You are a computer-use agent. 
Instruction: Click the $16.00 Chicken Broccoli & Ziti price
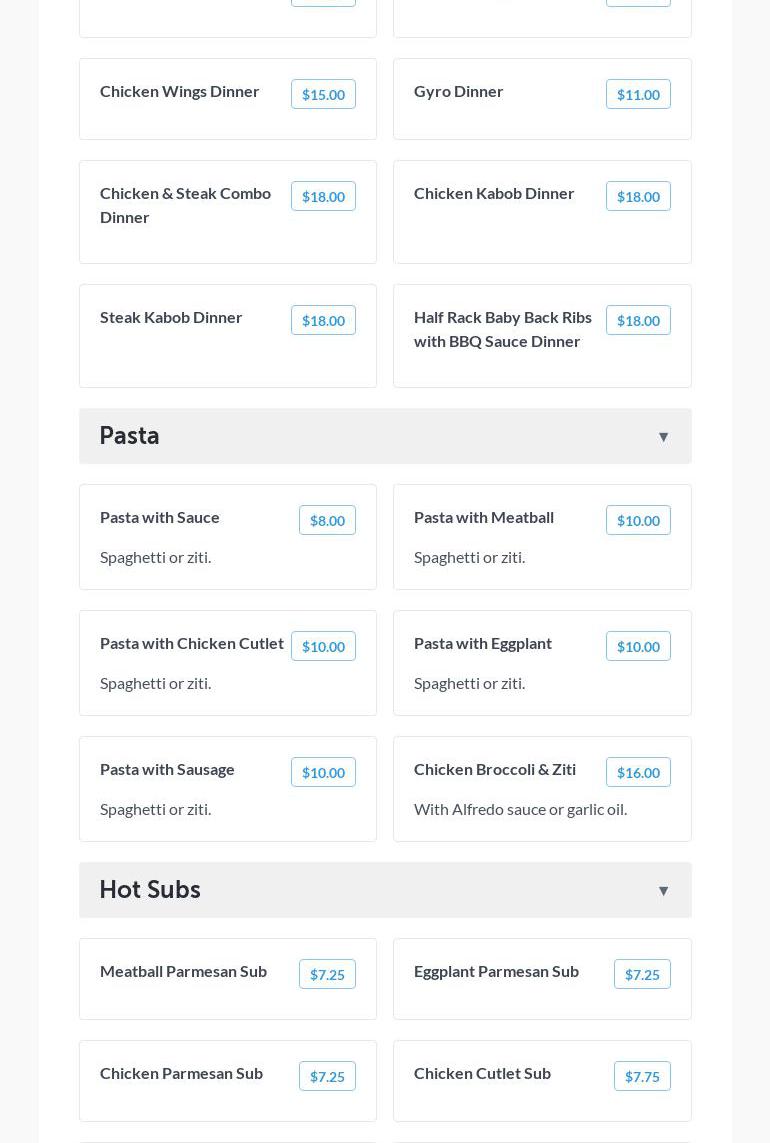pos(638,772)
